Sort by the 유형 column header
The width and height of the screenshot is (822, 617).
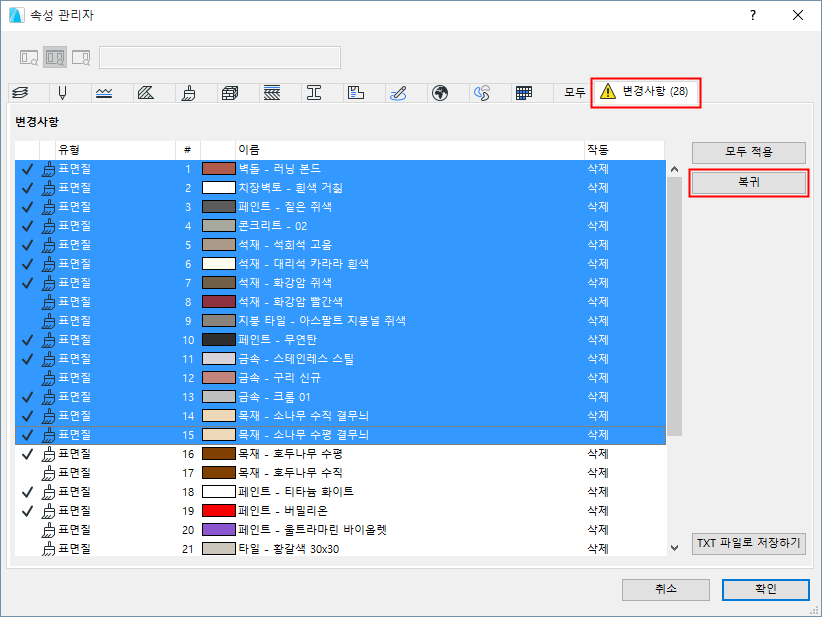pos(115,150)
